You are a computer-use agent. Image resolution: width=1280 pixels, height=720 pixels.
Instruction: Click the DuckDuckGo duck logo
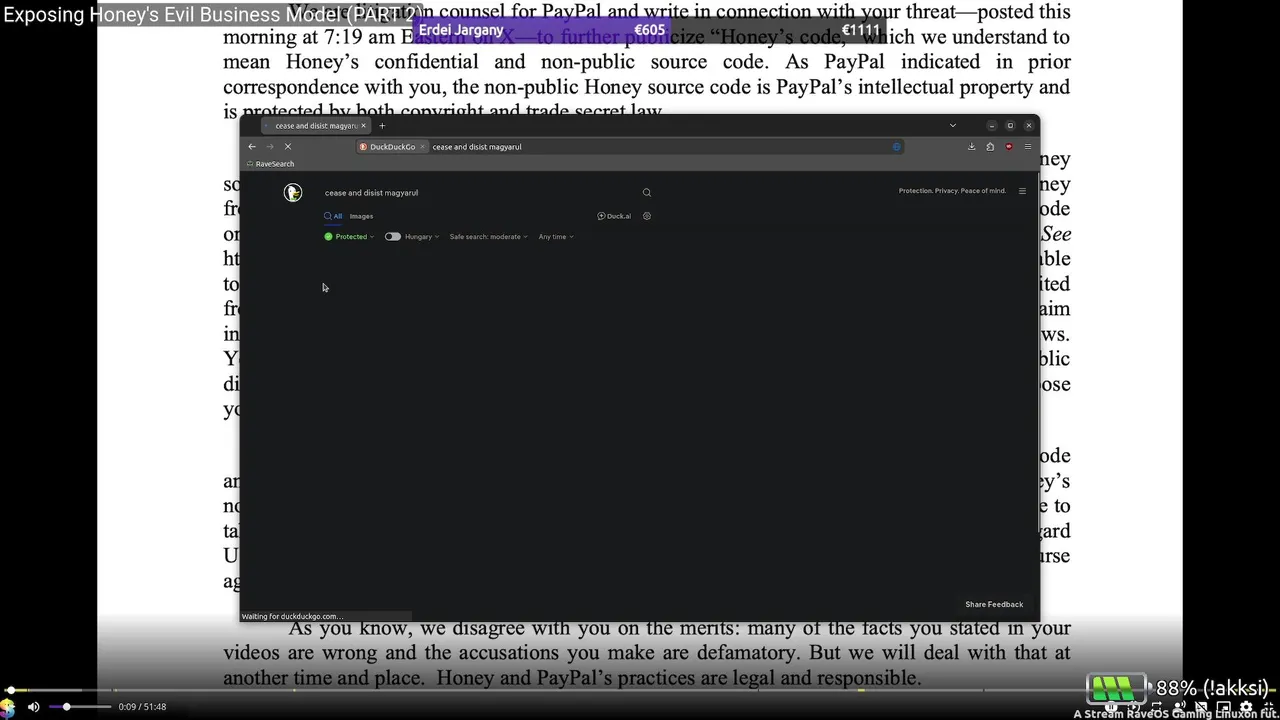[293, 192]
